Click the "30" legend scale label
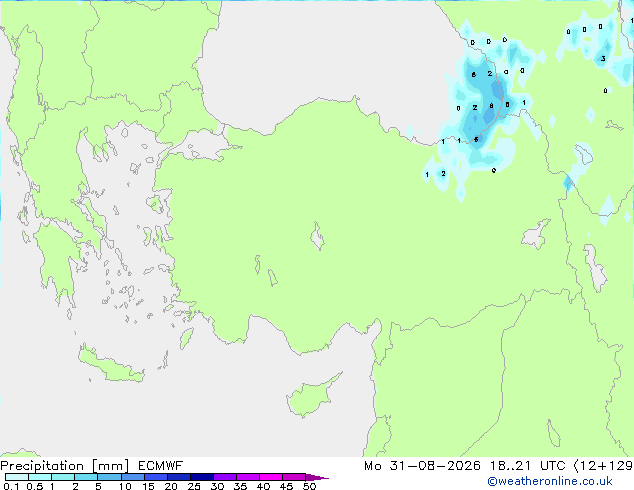The image size is (634, 490). point(217,486)
